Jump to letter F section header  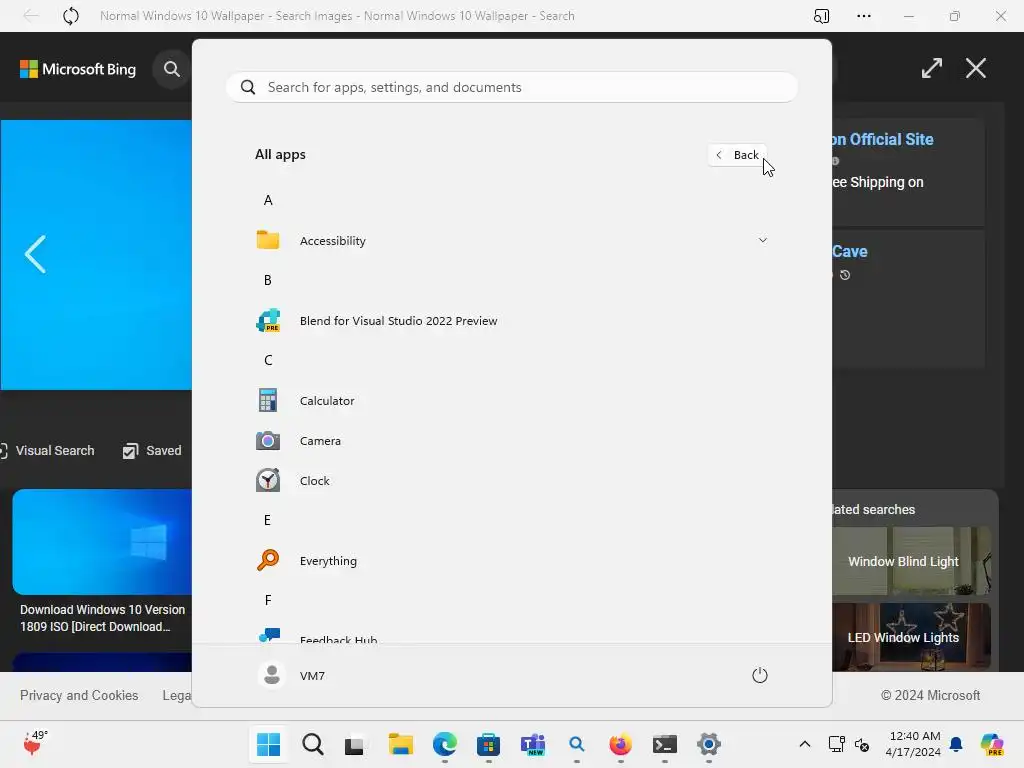pos(268,600)
